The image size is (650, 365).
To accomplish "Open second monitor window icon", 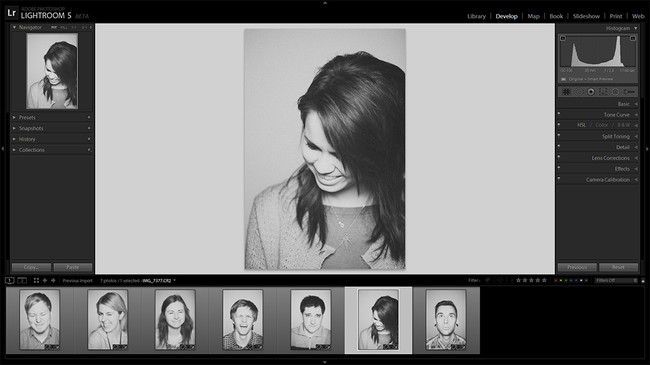I will coord(22,280).
